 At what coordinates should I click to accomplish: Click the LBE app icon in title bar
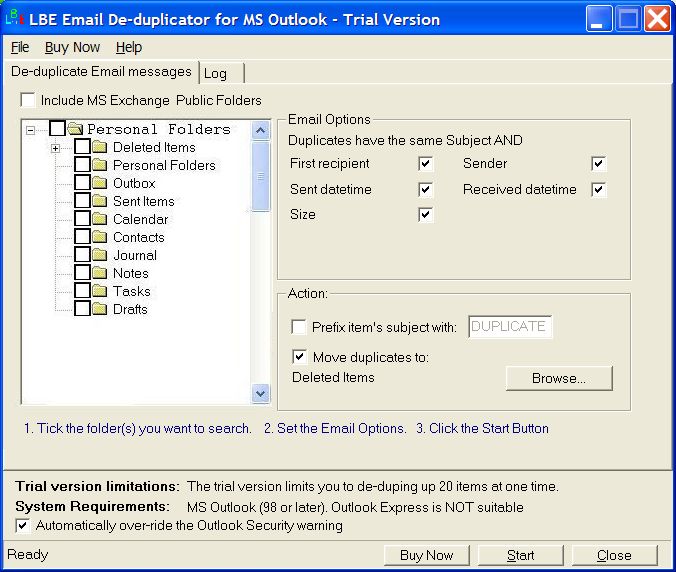[14, 18]
